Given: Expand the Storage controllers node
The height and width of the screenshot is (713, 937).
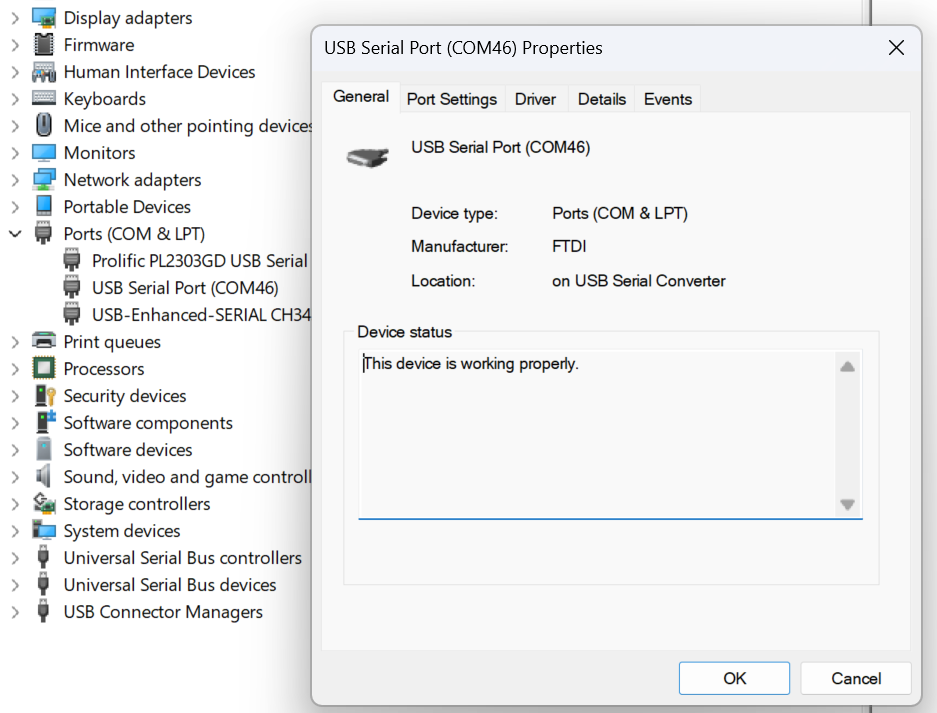Looking at the screenshot, I should point(15,504).
